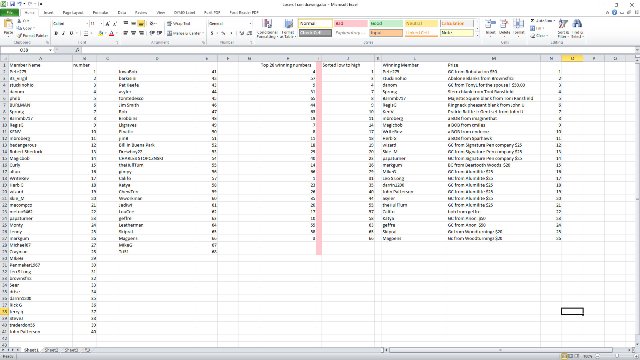Image resolution: width=640 pixels, height=360 pixels.
Task: Click the Merge & Center button
Action: click(185, 33)
